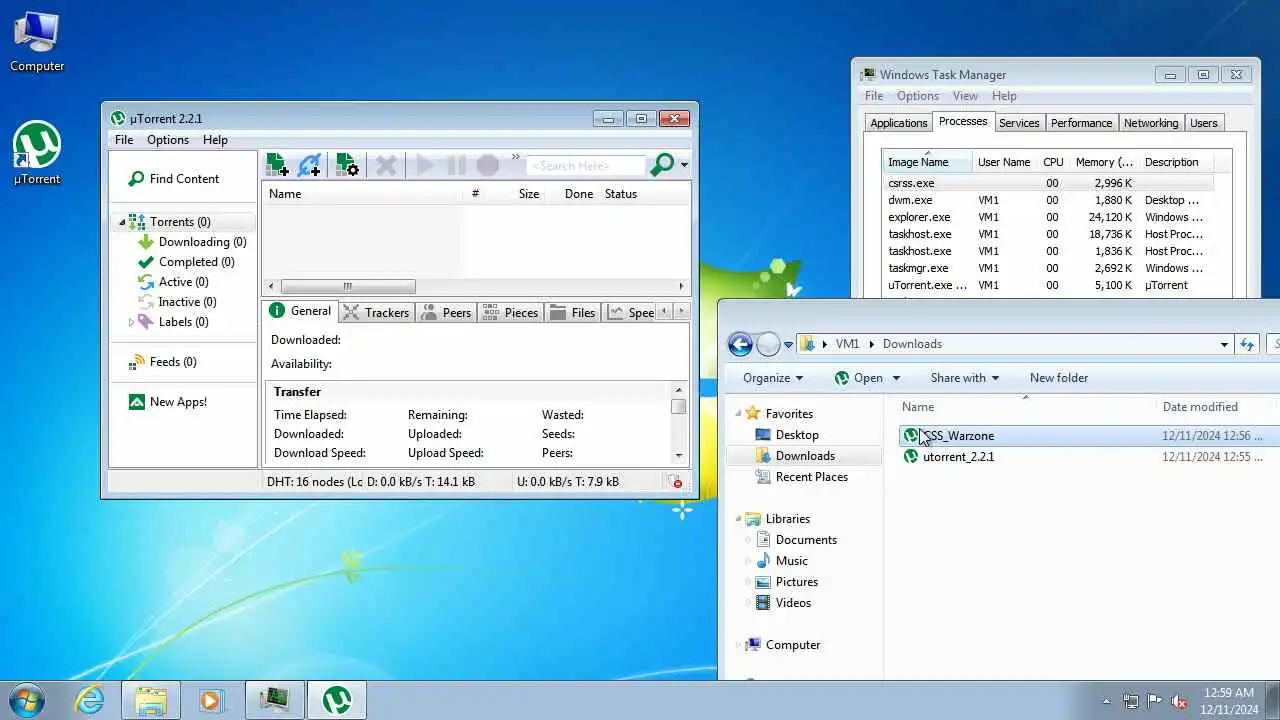
Task: Open the Services tab in Task Manager
Action: click(x=1019, y=123)
